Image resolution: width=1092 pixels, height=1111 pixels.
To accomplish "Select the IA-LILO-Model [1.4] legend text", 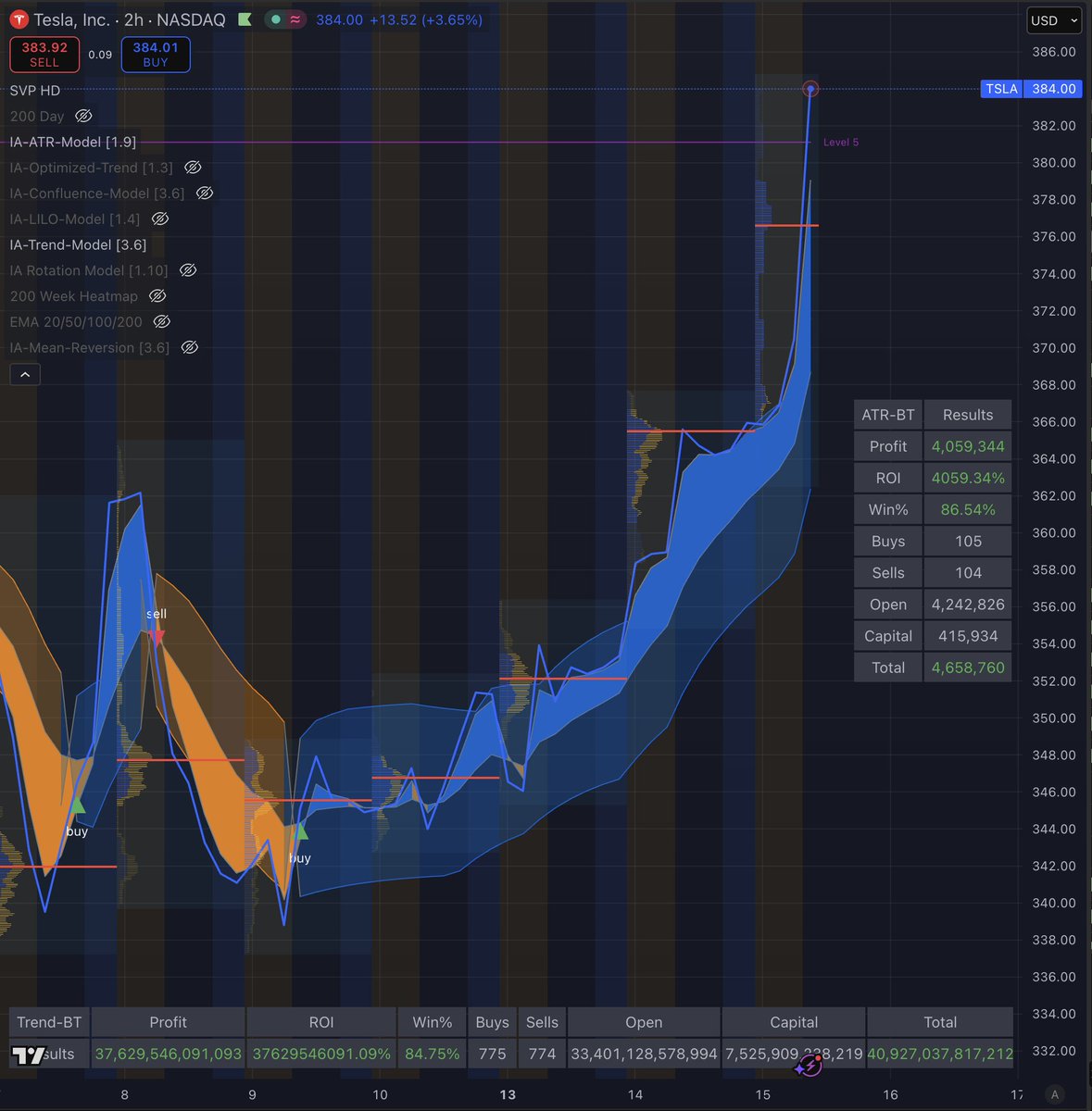I will coord(75,219).
